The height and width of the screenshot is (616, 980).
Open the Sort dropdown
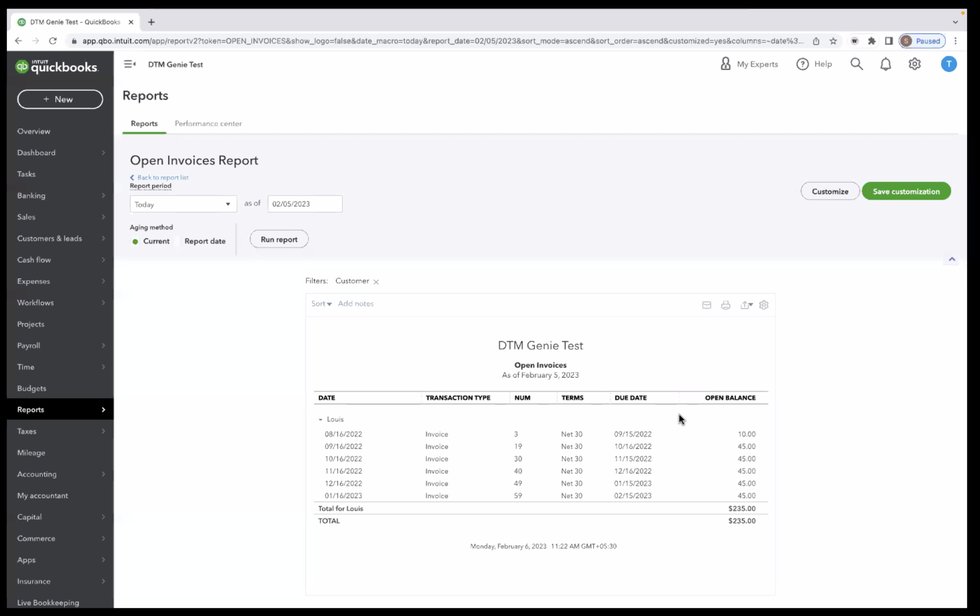tap(321, 304)
